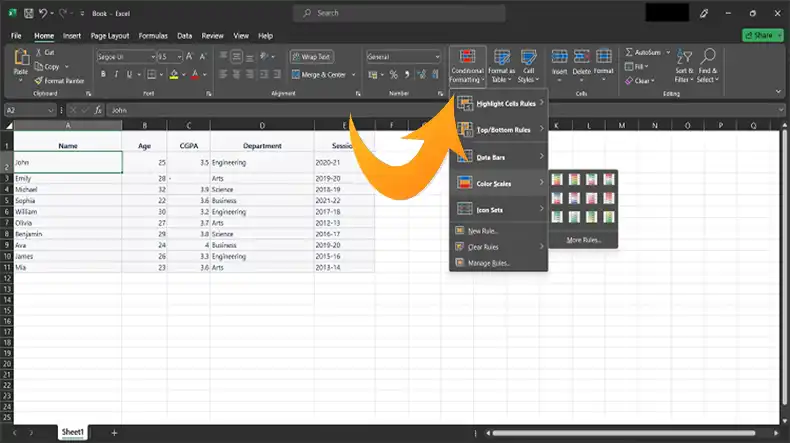
Task: Apply the red font color
Action: tap(195, 75)
